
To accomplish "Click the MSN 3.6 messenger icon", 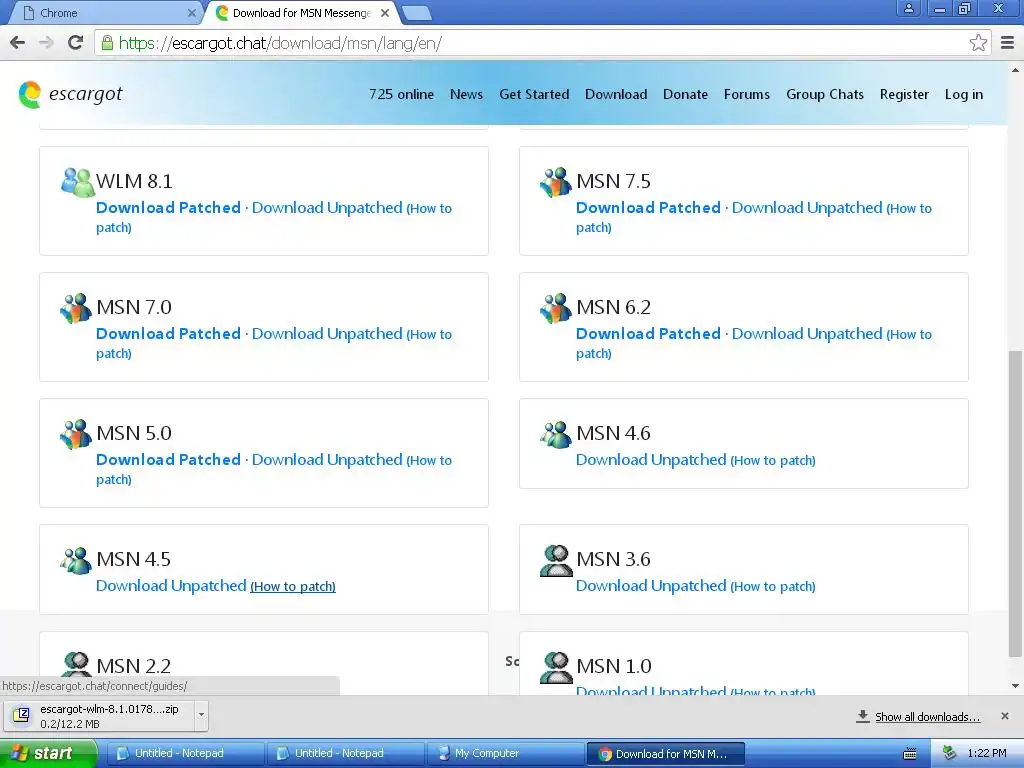I will (x=556, y=560).
